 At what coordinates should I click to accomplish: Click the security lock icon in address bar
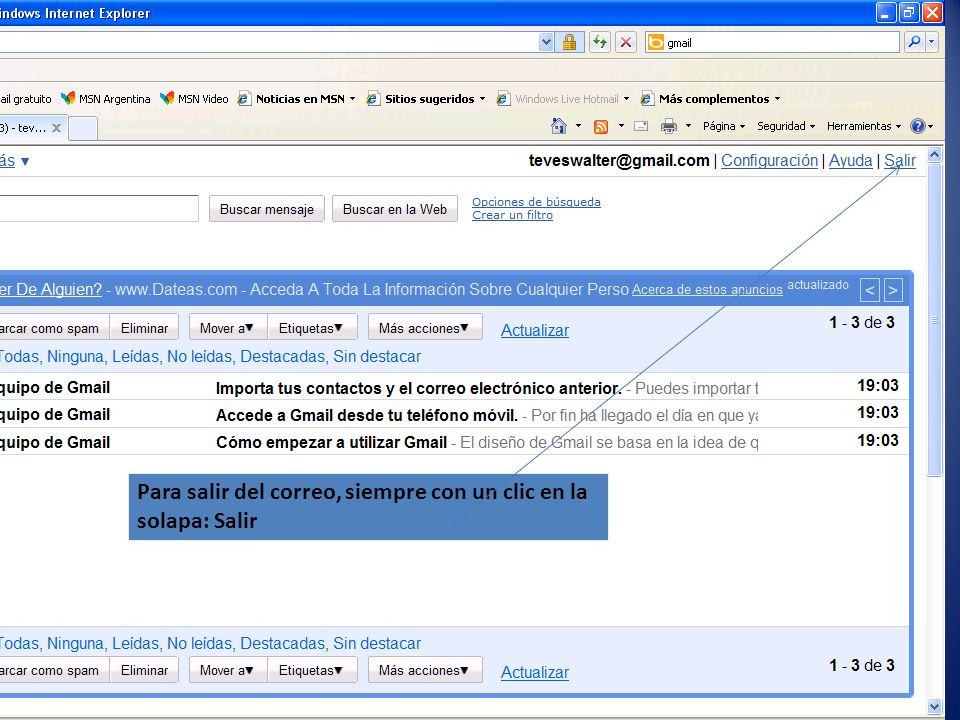pyautogui.click(x=569, y=42)
